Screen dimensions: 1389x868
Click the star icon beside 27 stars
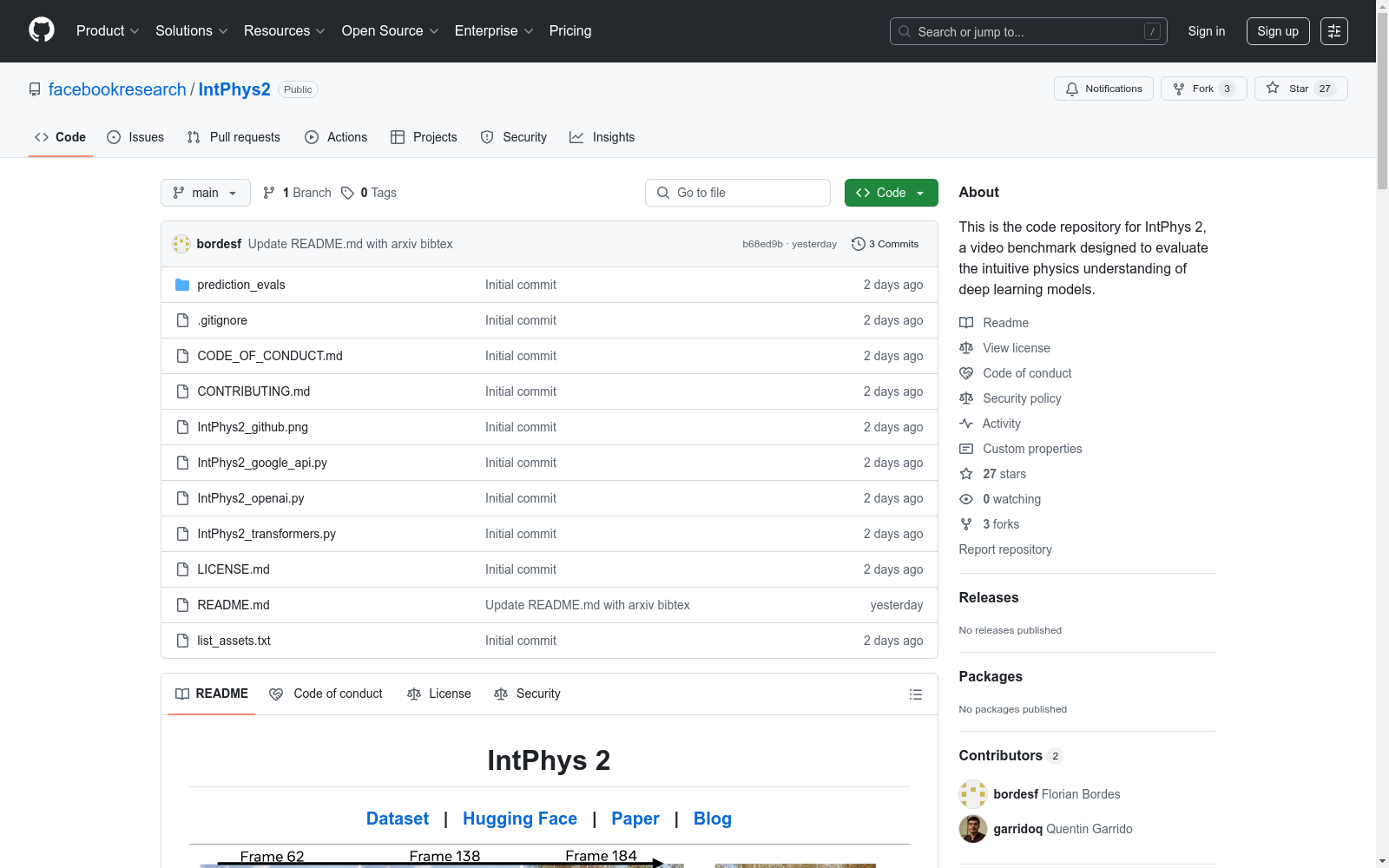click(966, 474)
